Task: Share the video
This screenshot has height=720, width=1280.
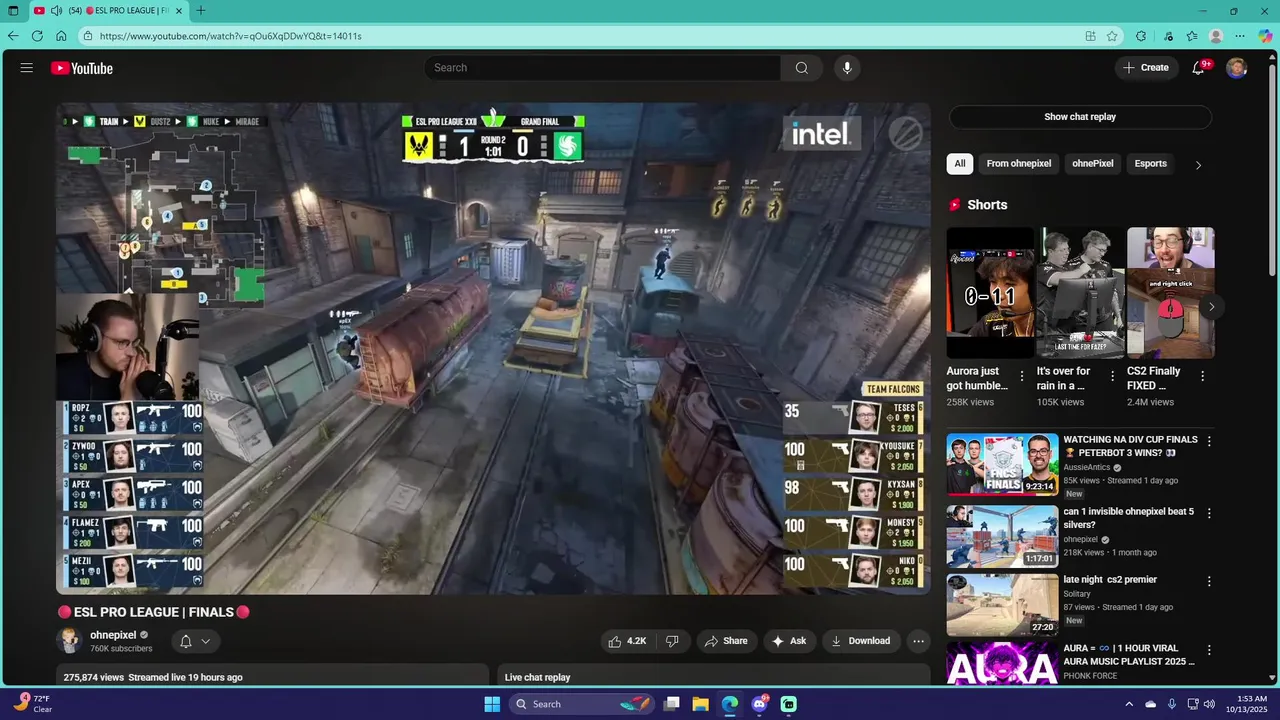Action: tap(726, 641)
